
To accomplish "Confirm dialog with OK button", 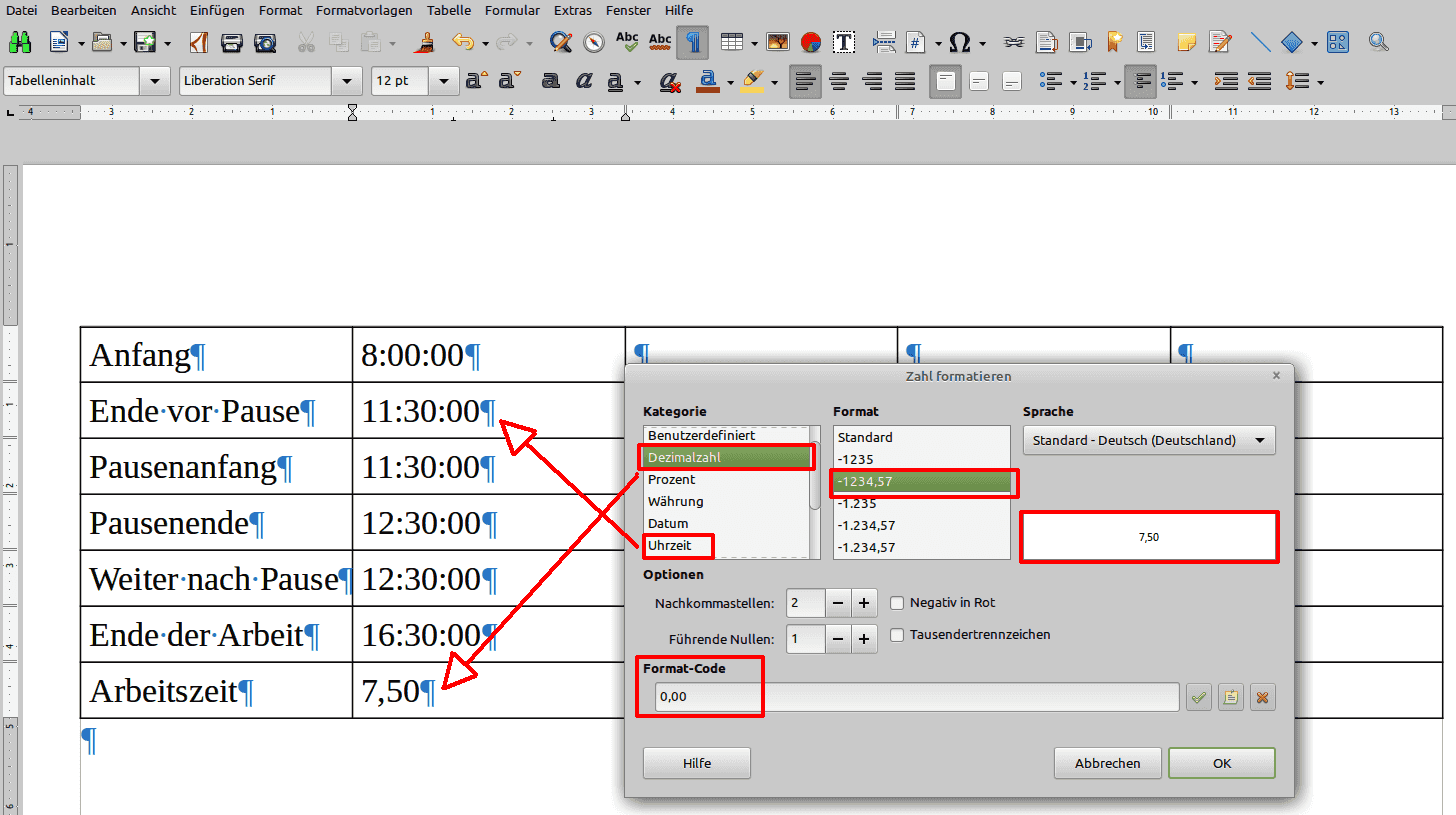I will click(x=1221, y=763).
